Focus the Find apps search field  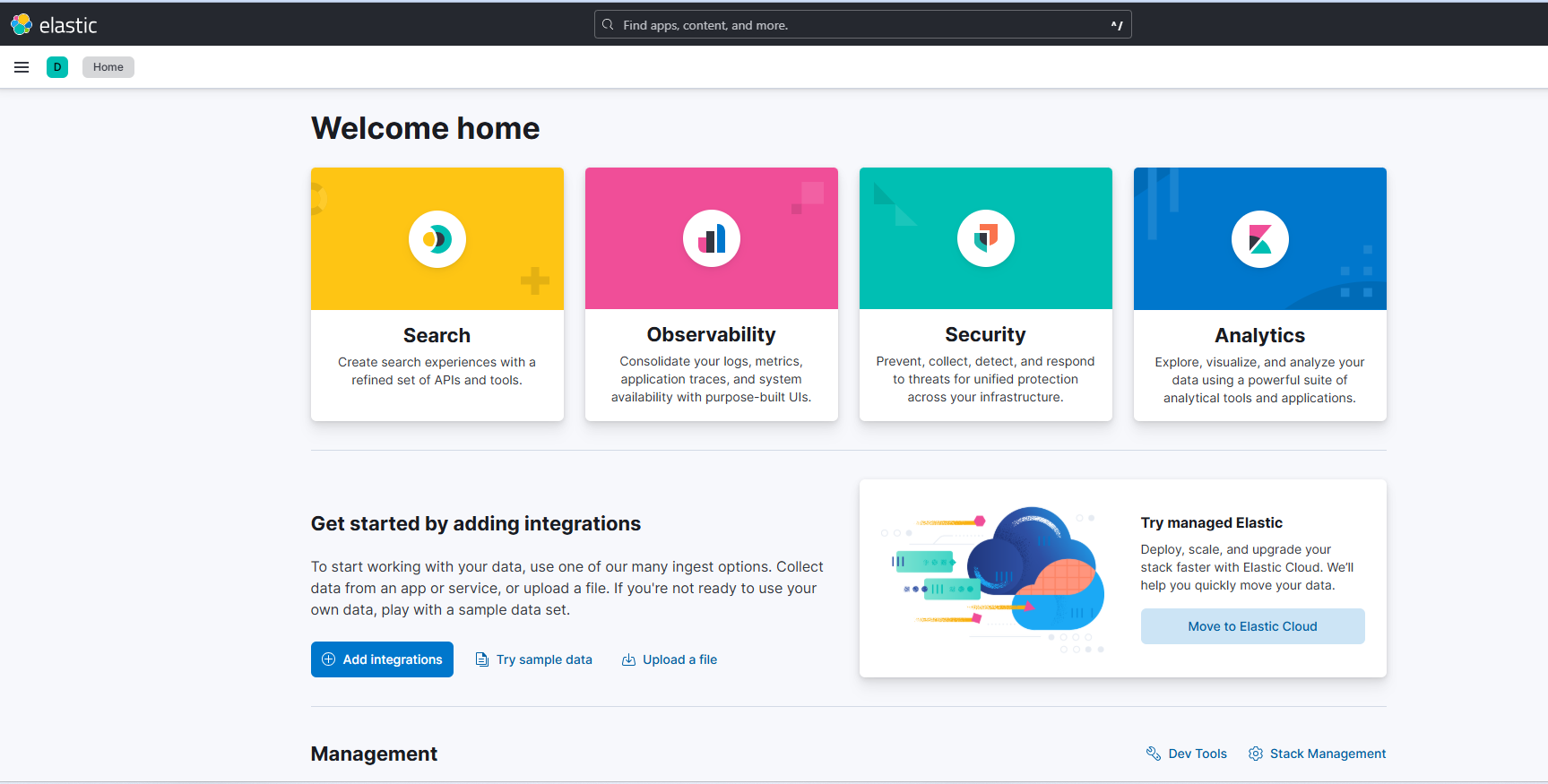(x=862, y=25)
